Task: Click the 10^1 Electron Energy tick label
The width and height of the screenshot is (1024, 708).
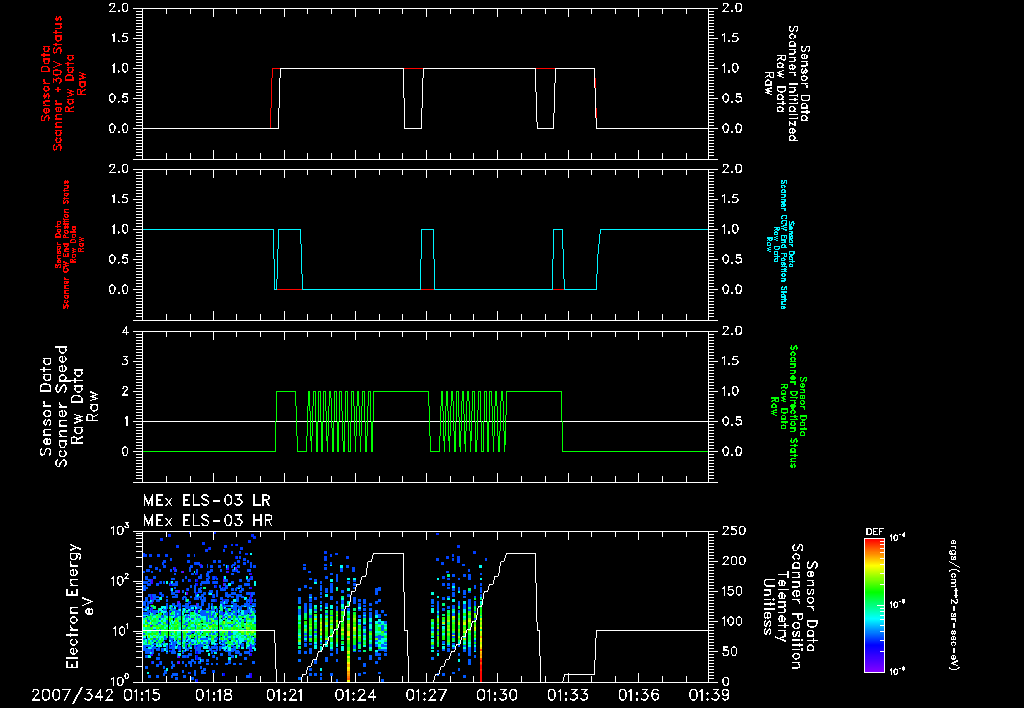Action: pyautogui.click(x=120, y=631)
